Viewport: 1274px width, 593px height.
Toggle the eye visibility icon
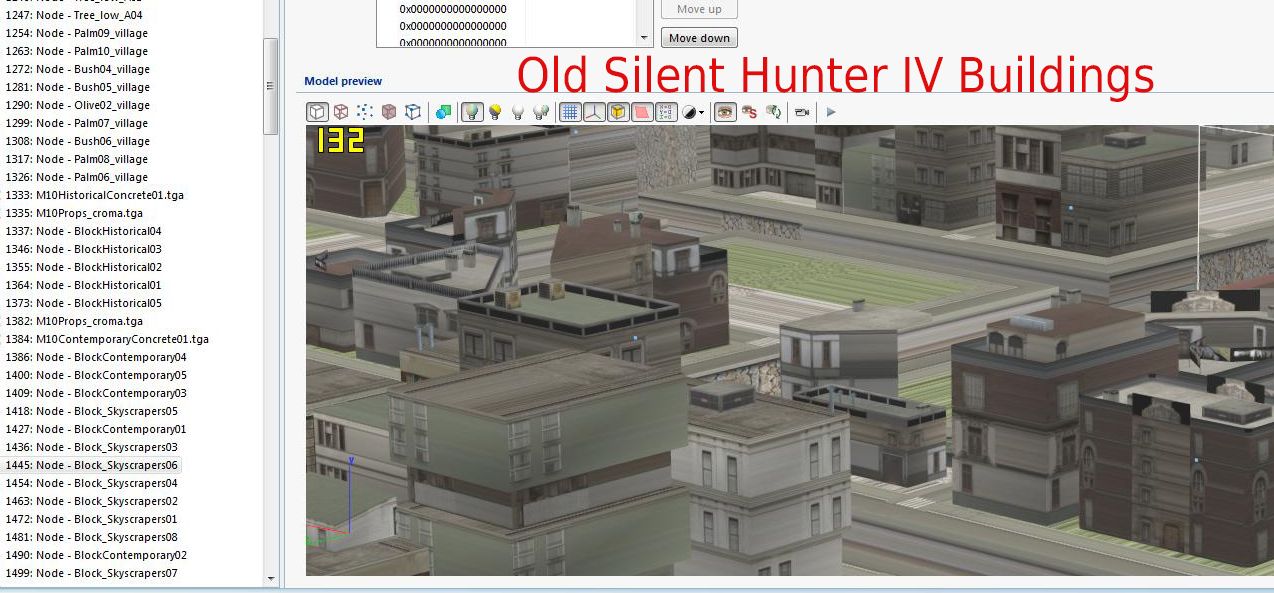coord(726,112)
